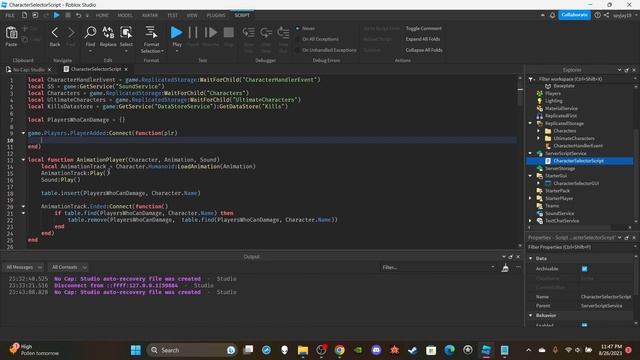Click the Pause test button

[193, 33]
